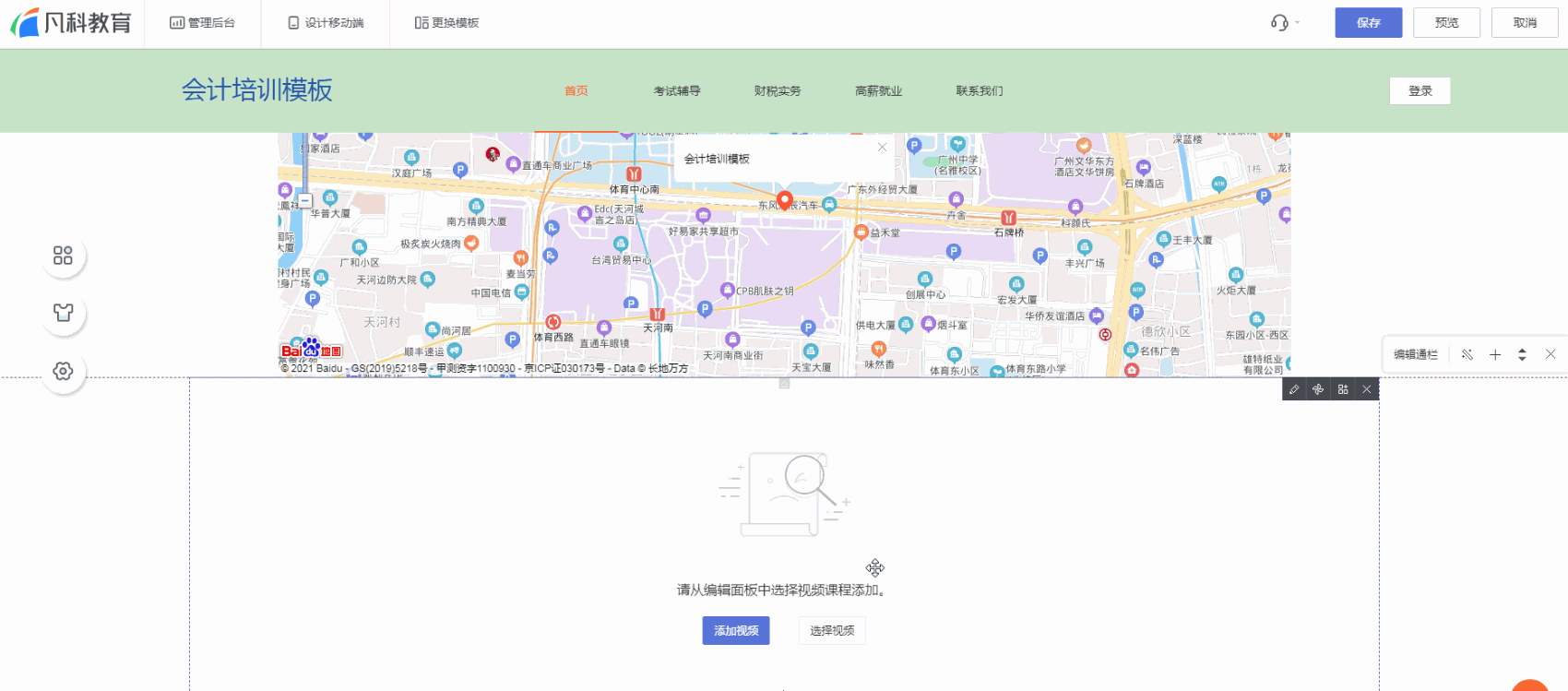This screenshot has width=1568, height=691.
Task: Expand the arrow beside the headset icon
Action: click(x=1297, y=22)
